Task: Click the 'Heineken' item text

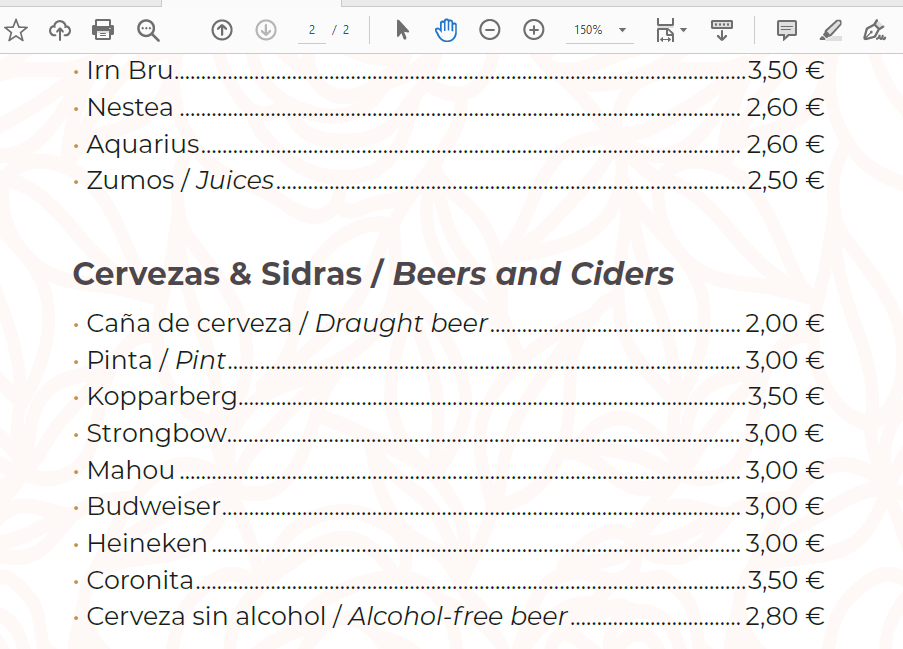Action: [147, 543]
